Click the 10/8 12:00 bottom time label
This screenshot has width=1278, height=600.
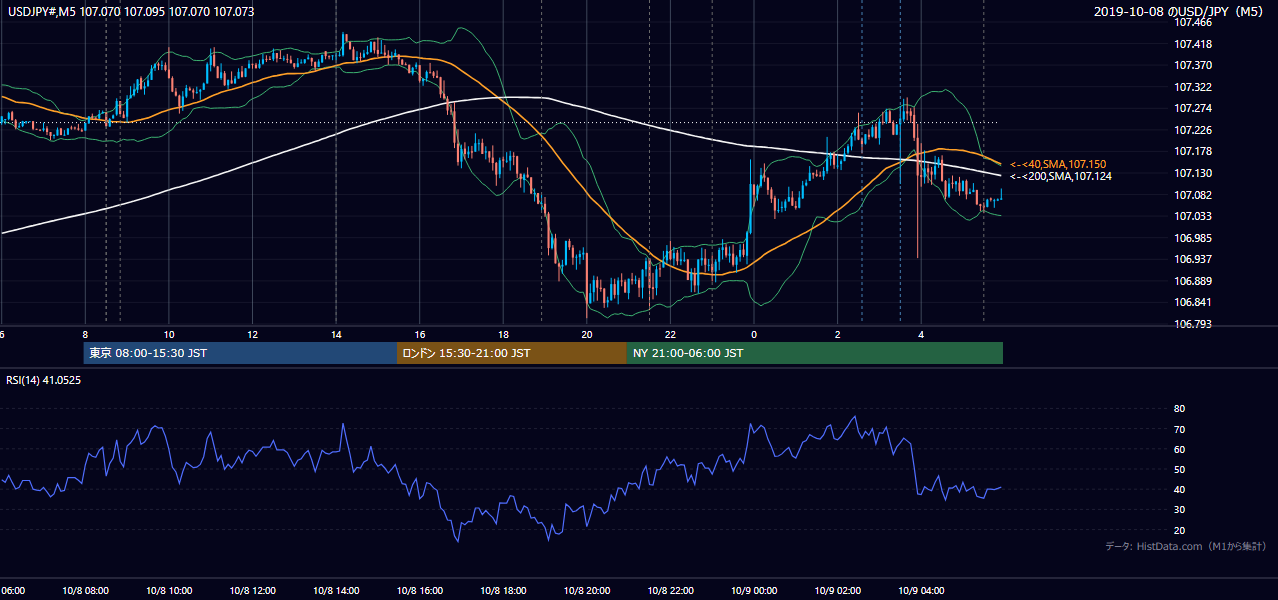252,590
